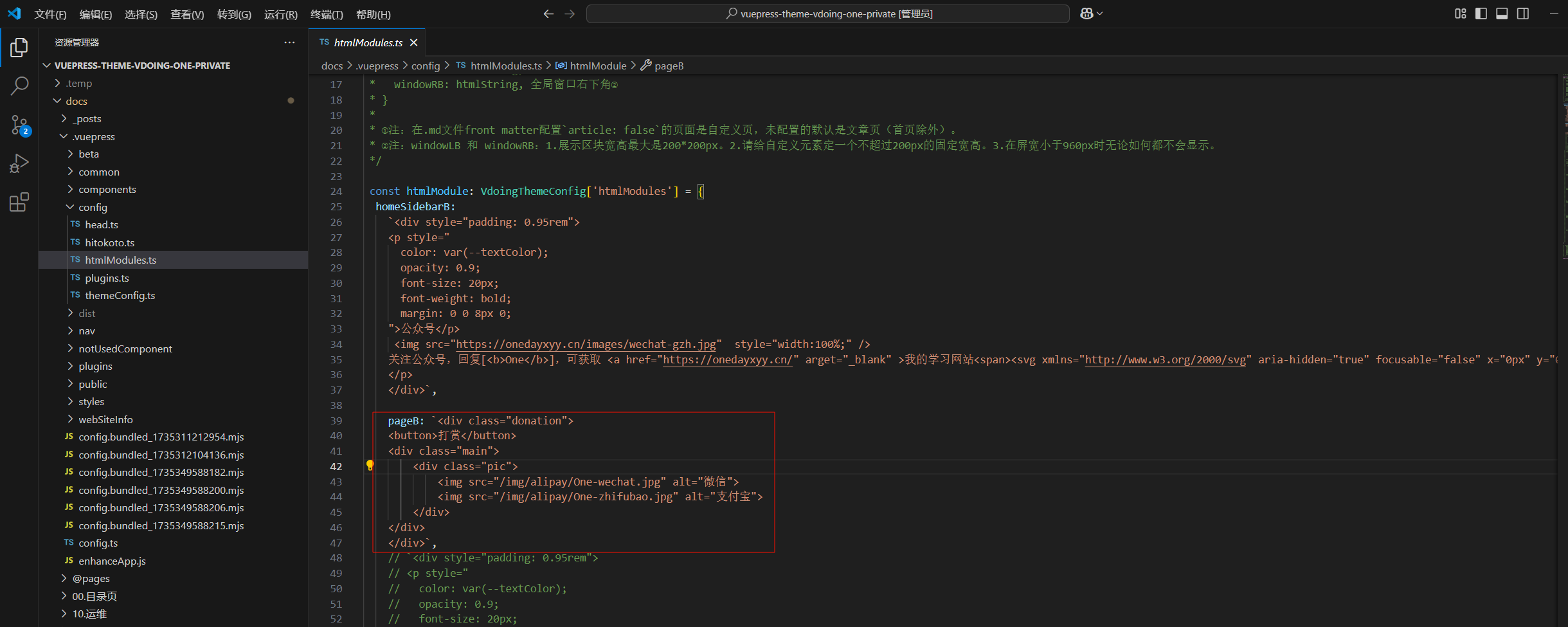This screenshot has height=627, width=1568.
Task: Click the editor minimap overview
Action: tap(1564, 167)
